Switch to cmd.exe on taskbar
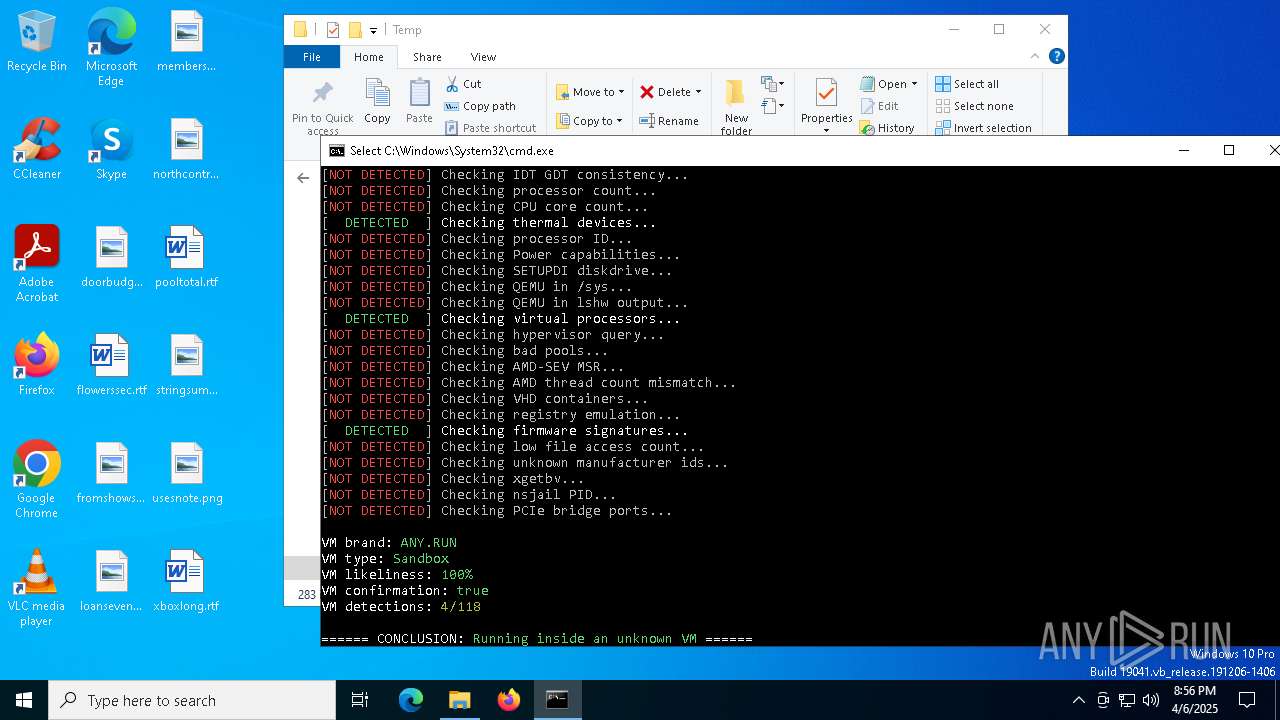The width and height of the screenshot is (1280, 720). [557, 700]
